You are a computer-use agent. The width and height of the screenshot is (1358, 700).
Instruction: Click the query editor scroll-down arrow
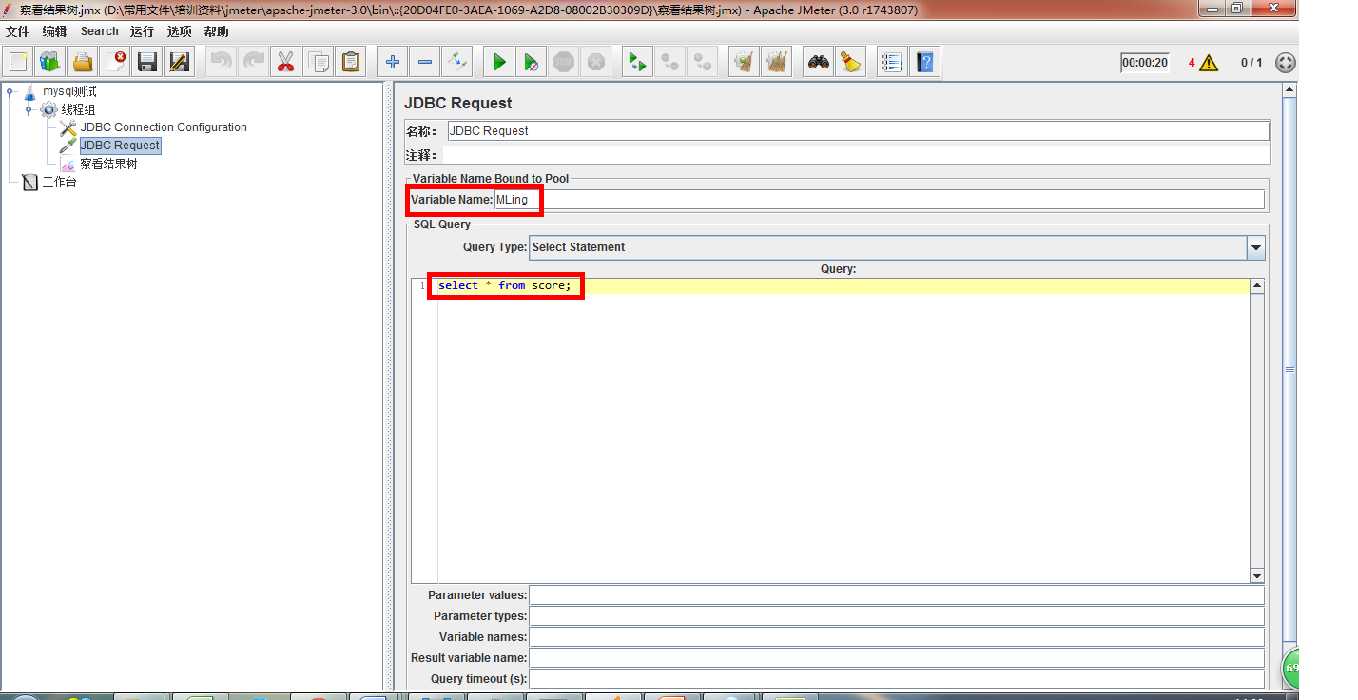pyautogui.click(x=1257, y=575)
